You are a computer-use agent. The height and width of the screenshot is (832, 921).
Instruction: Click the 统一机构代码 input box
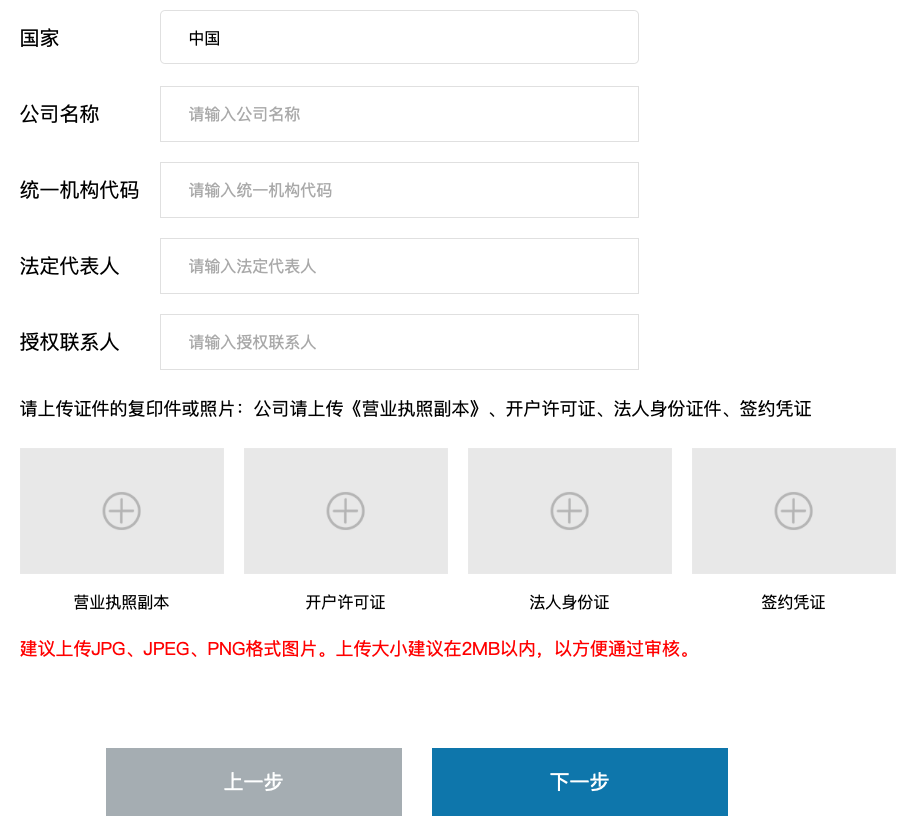click(x=399, y=190)
